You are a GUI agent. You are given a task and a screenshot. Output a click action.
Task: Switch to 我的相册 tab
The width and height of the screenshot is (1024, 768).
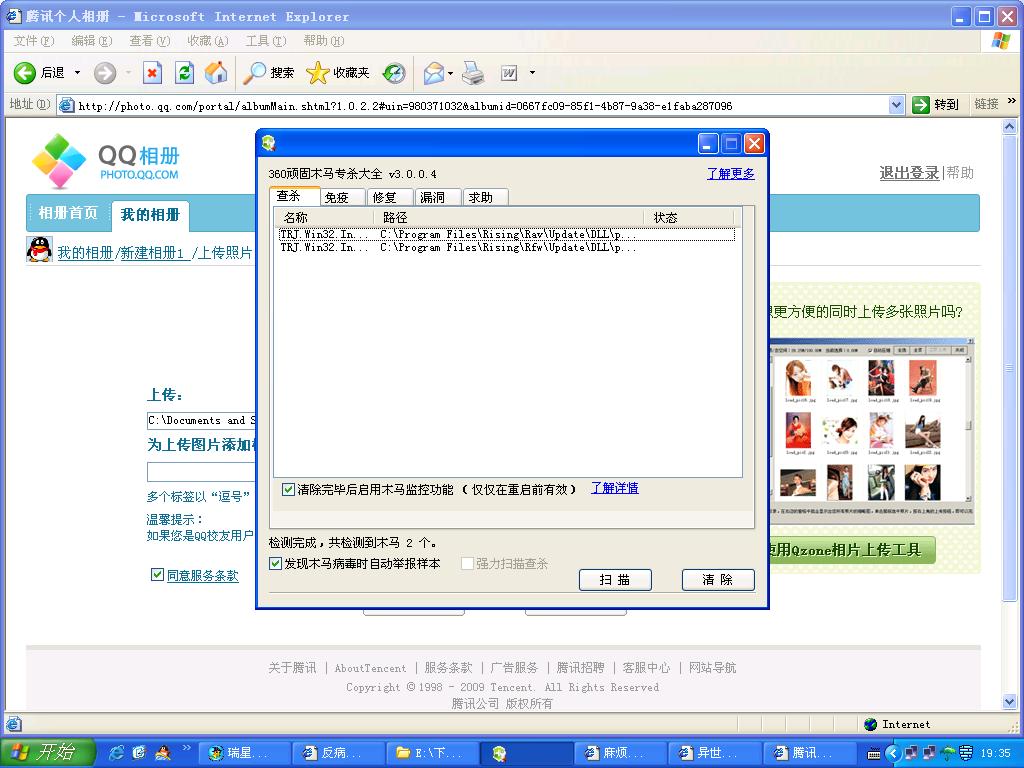(x=150, y=215)
